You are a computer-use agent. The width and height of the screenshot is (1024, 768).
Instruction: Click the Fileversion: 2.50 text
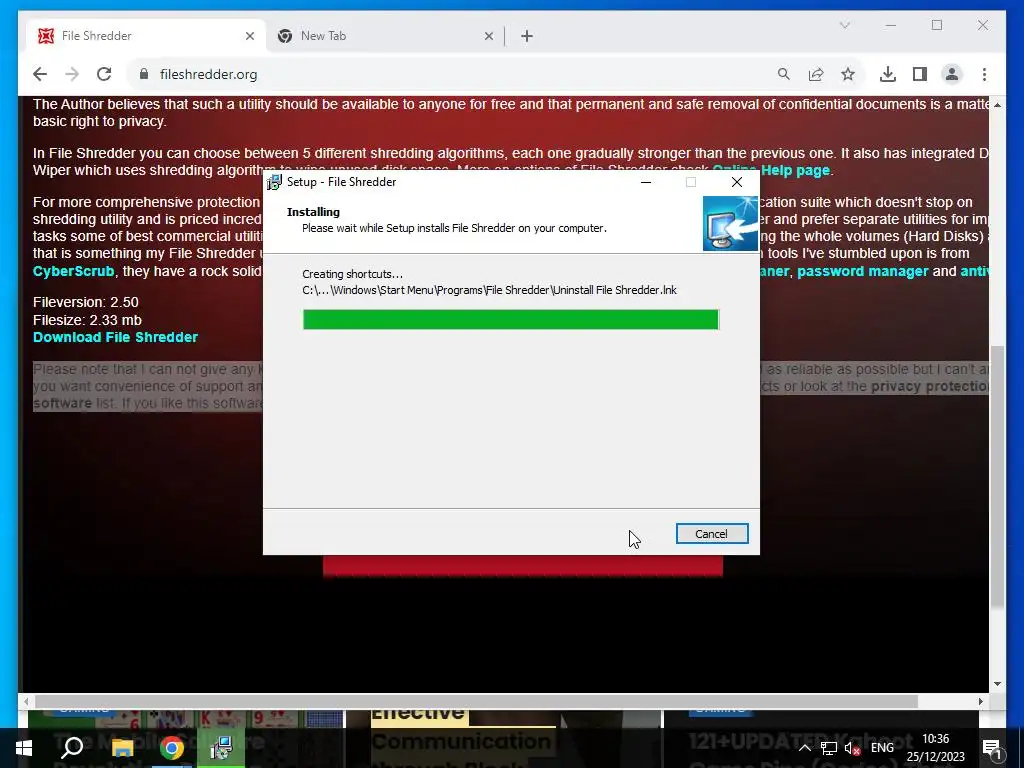(x=86, y=302)
